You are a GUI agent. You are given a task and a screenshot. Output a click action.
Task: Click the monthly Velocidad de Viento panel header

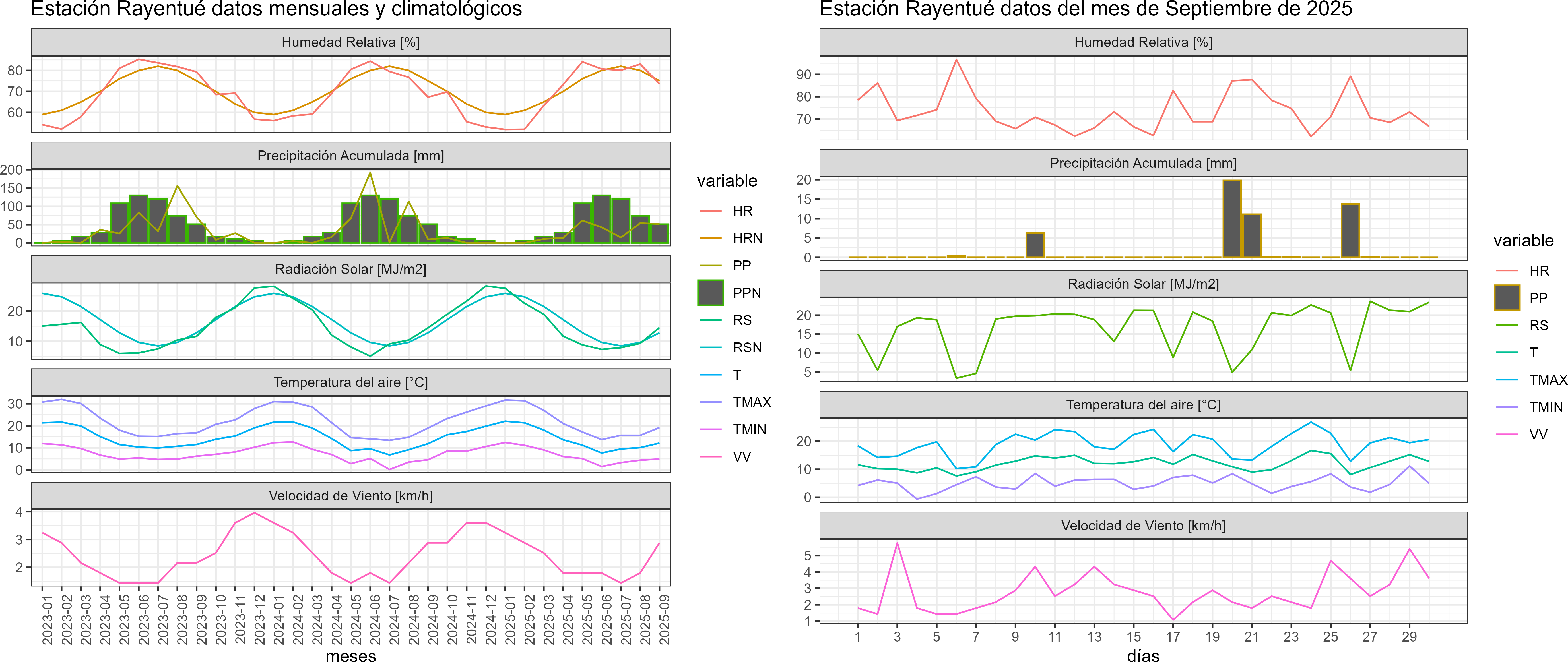[350, 495]
